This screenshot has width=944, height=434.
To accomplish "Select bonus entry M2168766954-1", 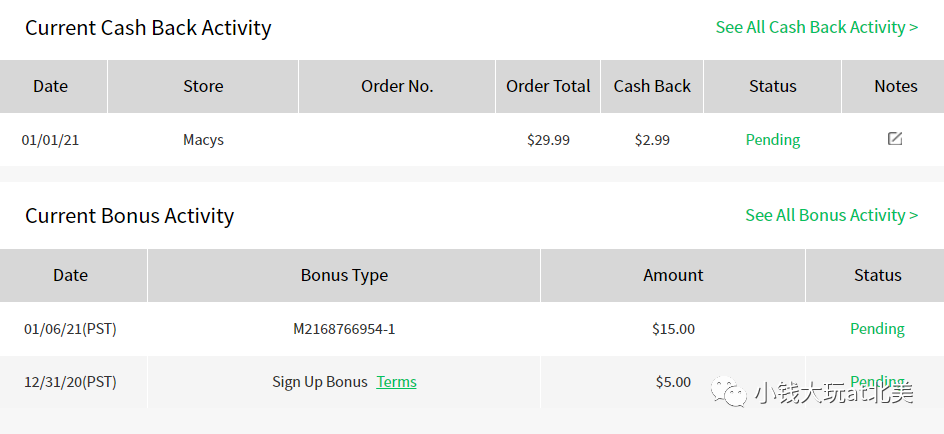I will coord(344,329).
